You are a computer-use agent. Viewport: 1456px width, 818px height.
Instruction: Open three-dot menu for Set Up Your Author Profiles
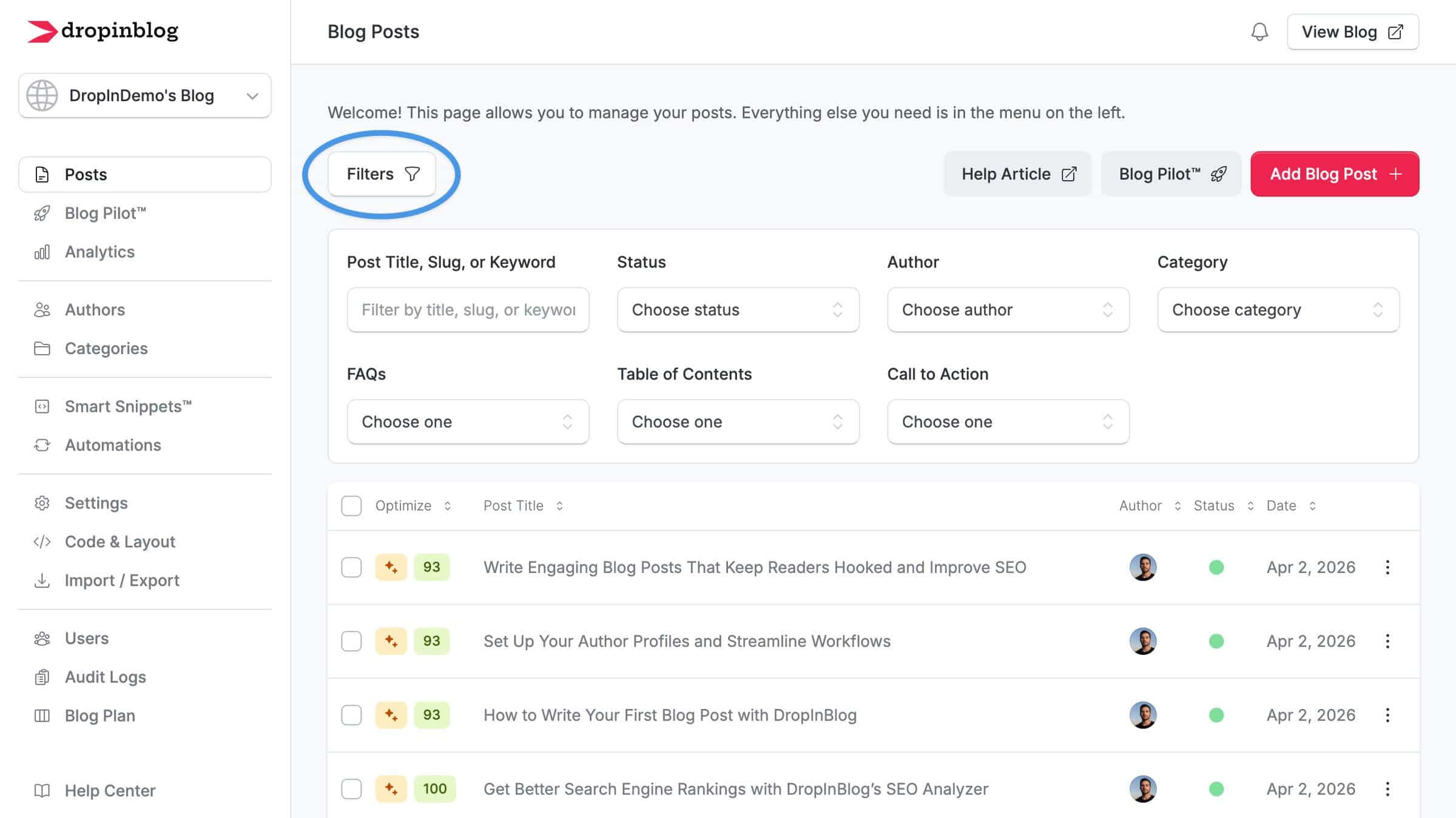[x=1387, y=642]
